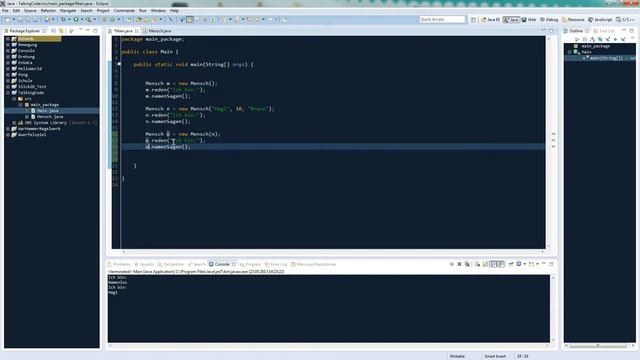Open the Javadoc tab

pos(144,264)
